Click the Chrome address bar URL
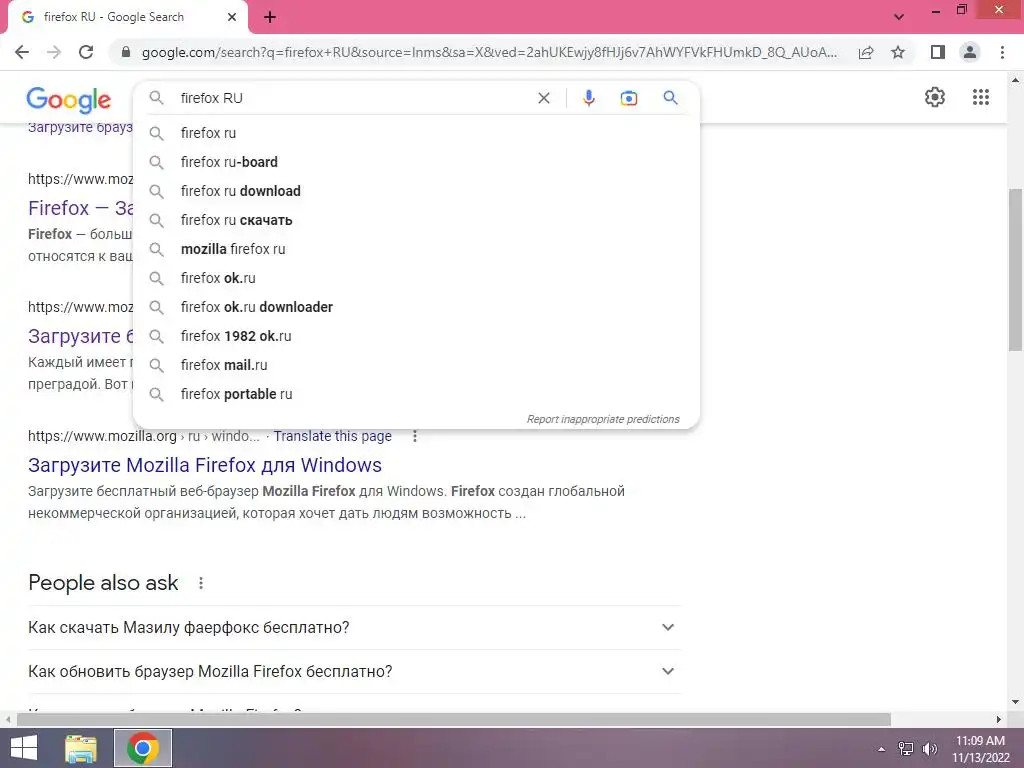The width and height of the screenshot is (1024, 768). tap(489, 52)
